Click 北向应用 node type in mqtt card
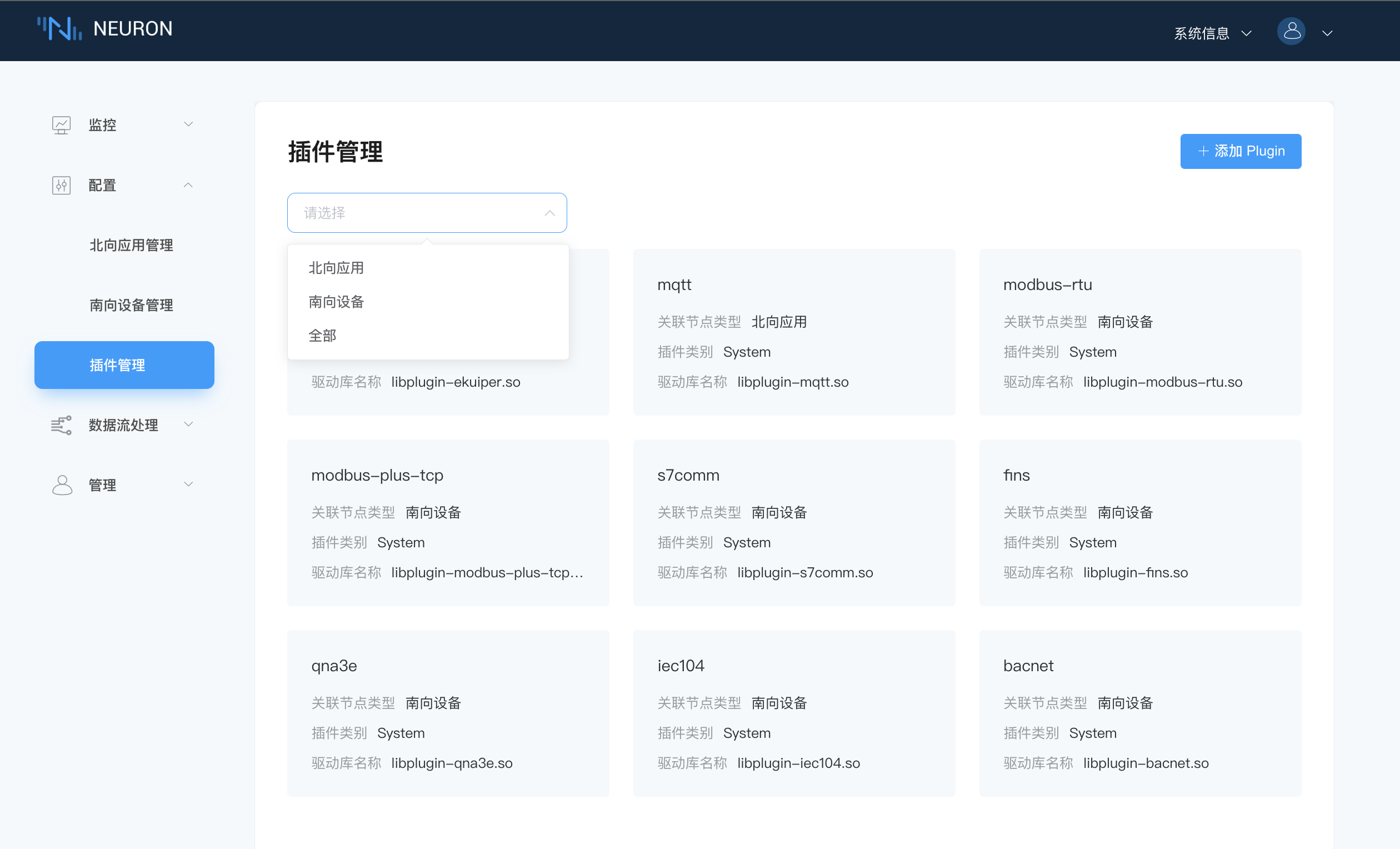 tap(779, 322)
